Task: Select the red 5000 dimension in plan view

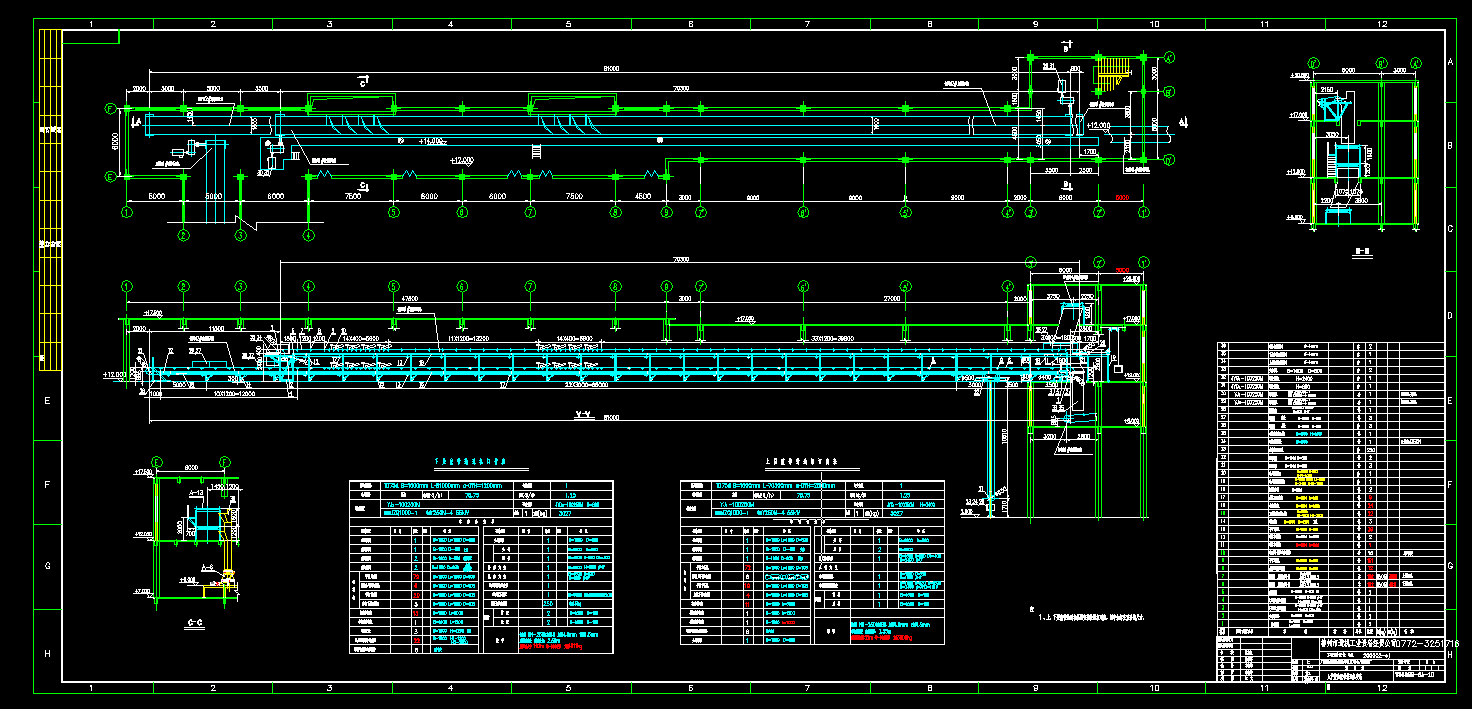Action: click(1122, 198)
